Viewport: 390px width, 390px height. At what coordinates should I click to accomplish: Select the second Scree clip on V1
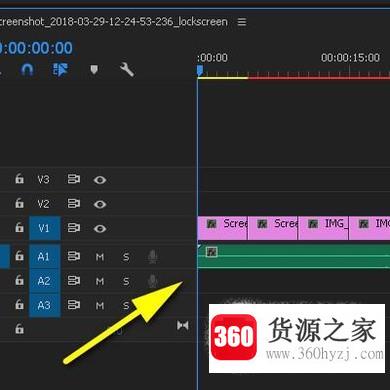(273, 228)
